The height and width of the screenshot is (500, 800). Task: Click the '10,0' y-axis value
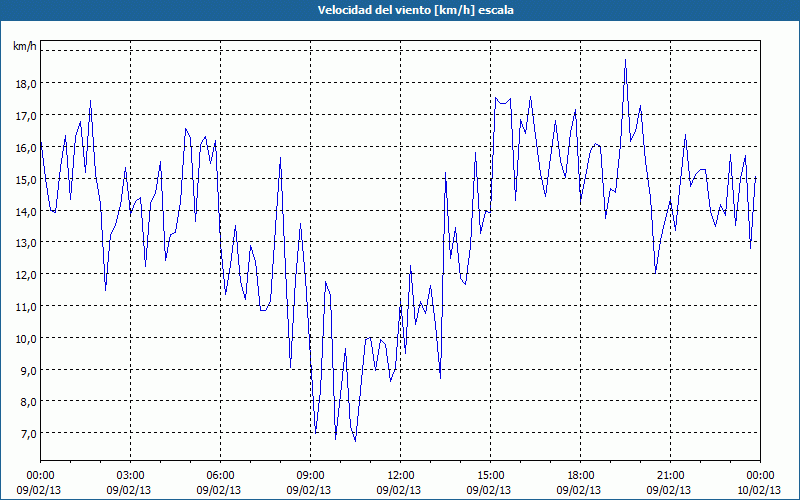pos(26,339)
